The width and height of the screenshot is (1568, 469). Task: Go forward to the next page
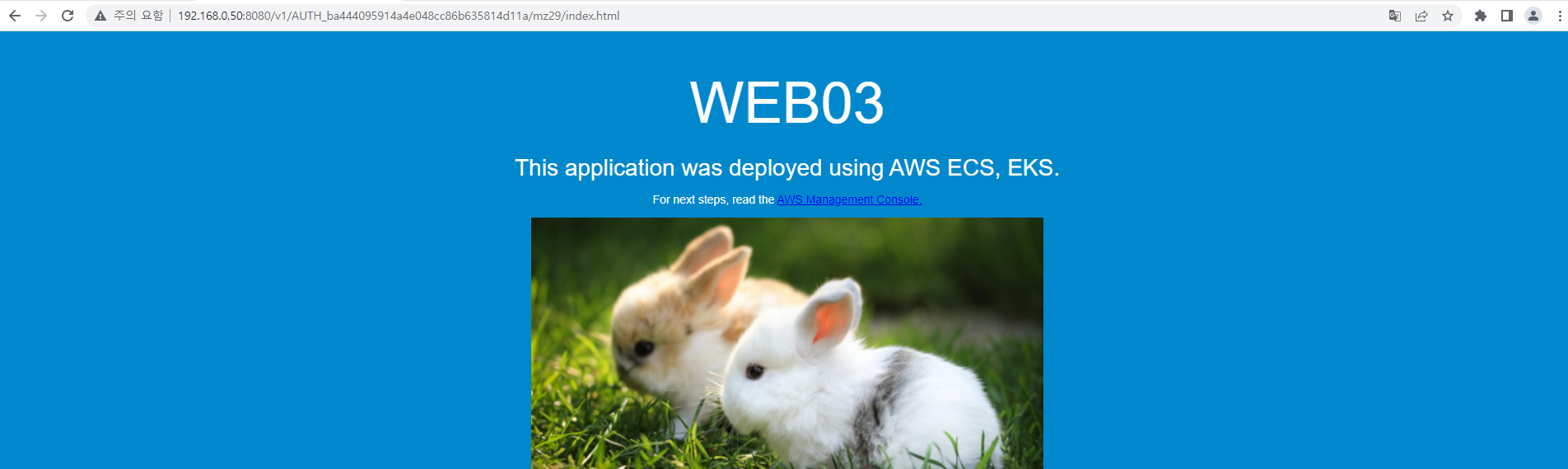click(41, 16)
